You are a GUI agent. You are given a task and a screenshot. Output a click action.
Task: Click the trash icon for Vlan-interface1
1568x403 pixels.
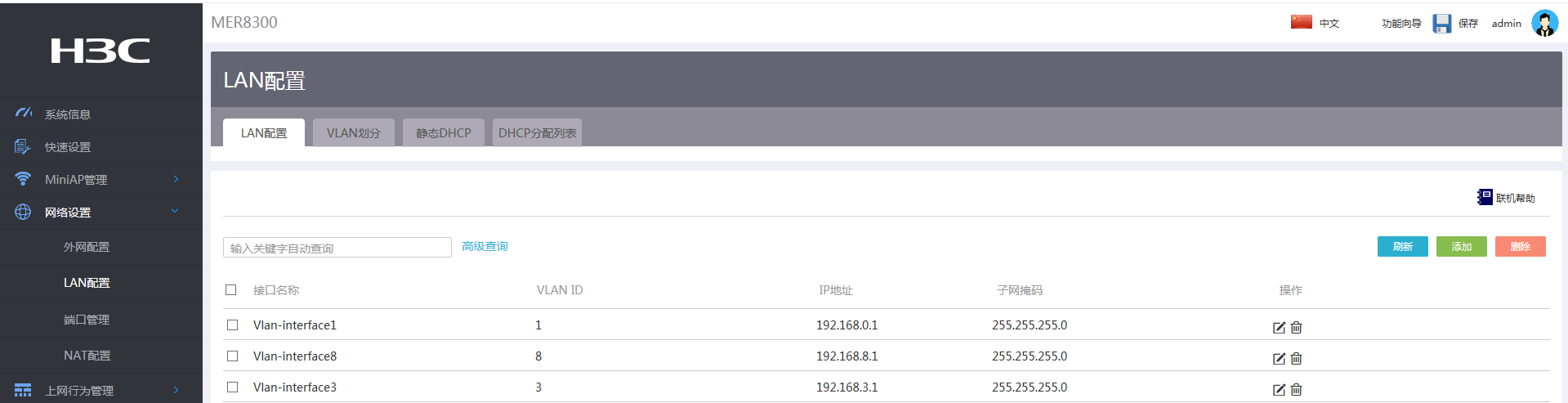pos(1297,327)
